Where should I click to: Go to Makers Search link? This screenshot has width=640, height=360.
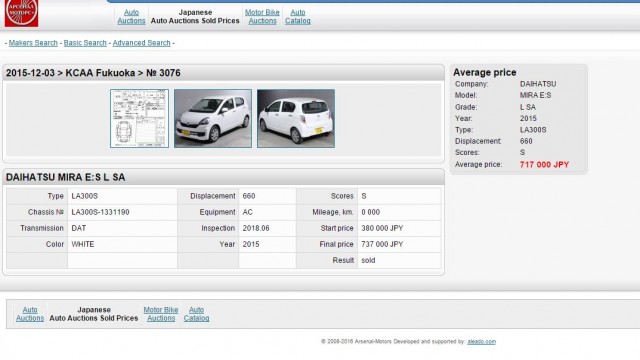pos(33,43)
